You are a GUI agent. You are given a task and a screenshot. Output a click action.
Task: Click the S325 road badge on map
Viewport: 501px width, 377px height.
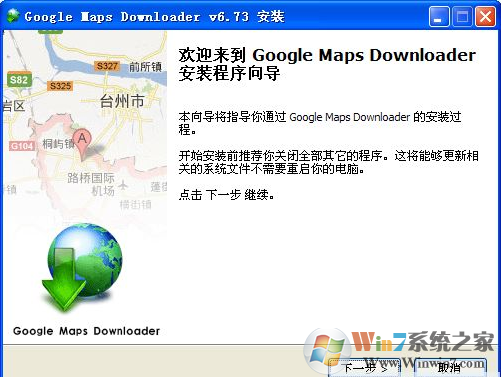click(x=60, y=86)
